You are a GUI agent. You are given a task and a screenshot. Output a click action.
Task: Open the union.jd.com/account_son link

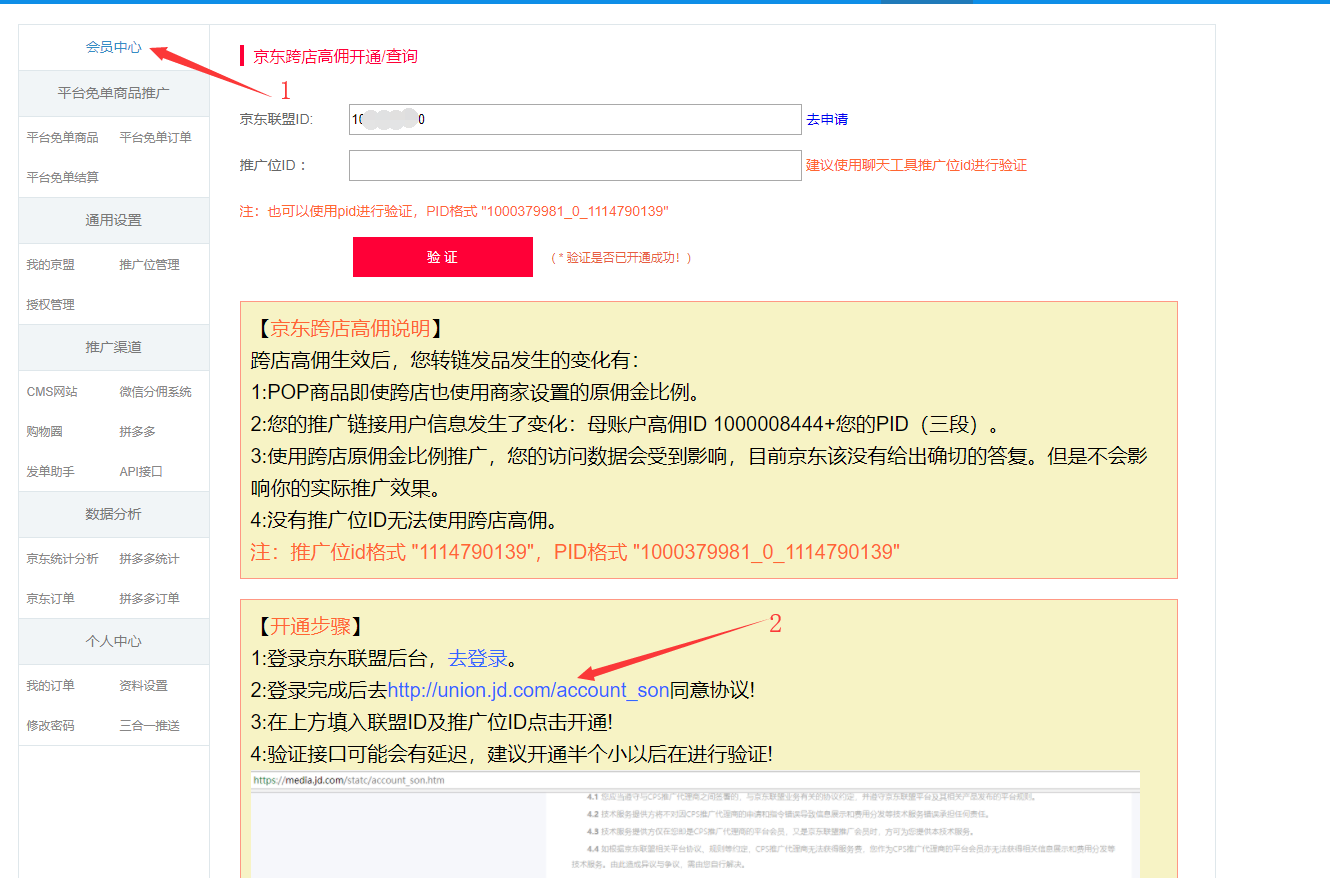[528, 690]
